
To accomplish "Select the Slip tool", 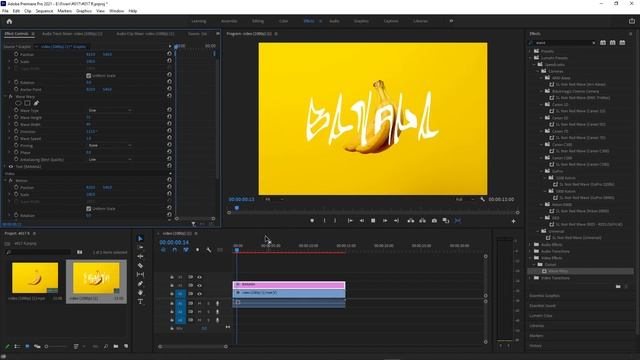I will coord(140,274).
